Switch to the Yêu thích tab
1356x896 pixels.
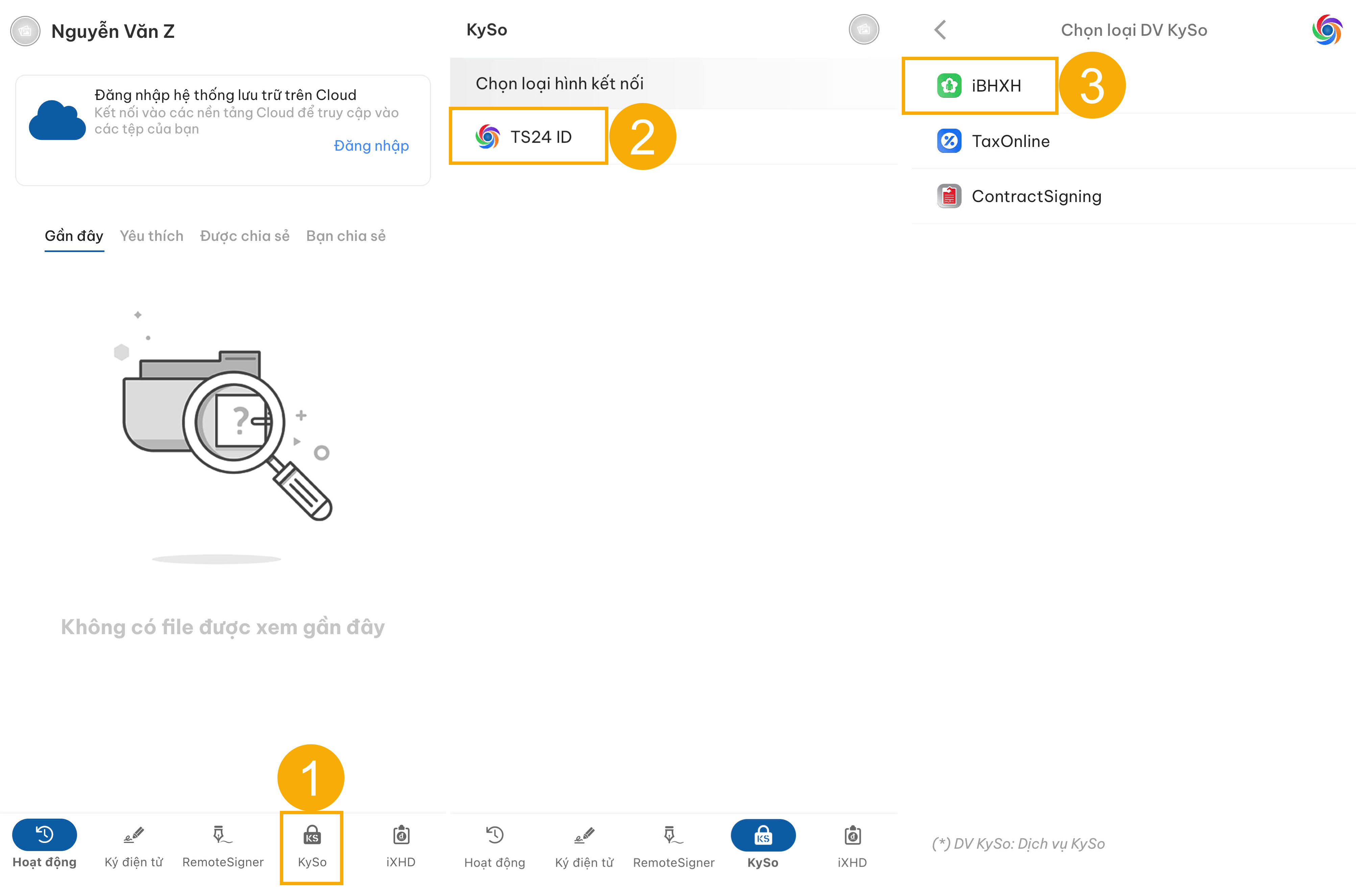[151, 236]
